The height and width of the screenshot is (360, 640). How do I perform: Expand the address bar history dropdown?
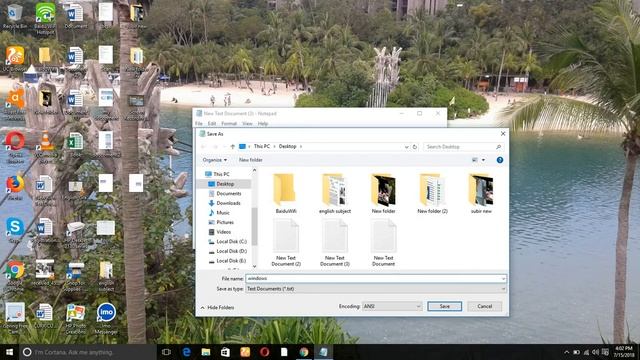[x=406, y=147]
